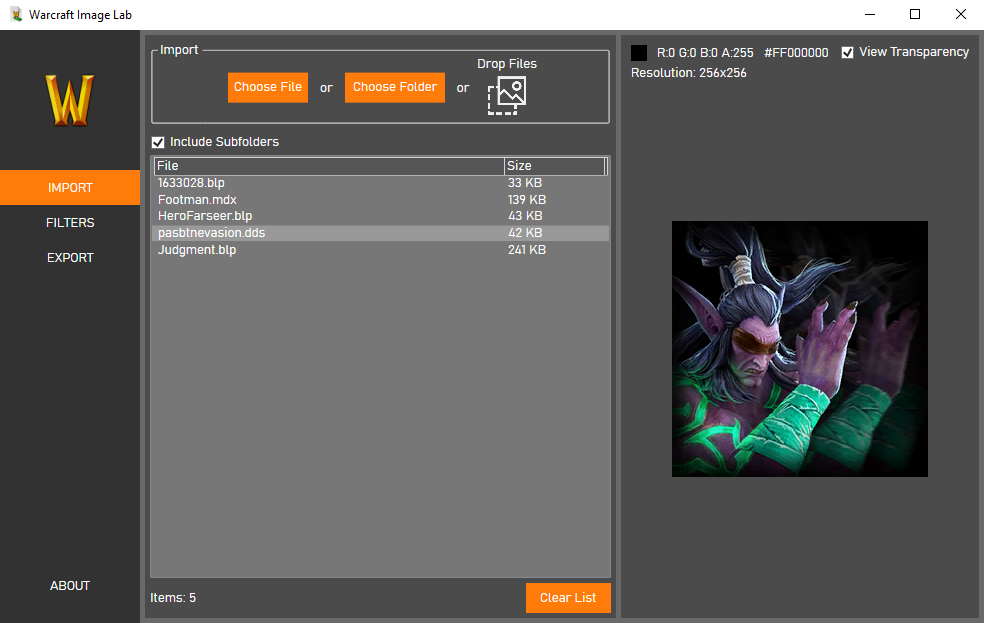Click the black pixel color swatch

point(639,53)
